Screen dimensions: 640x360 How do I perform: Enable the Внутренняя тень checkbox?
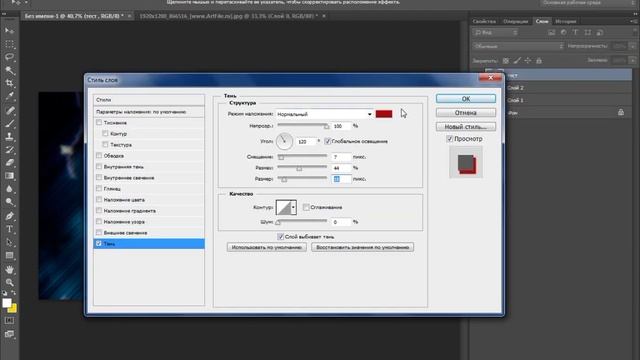pyautogui.click(x=99, y=166)
